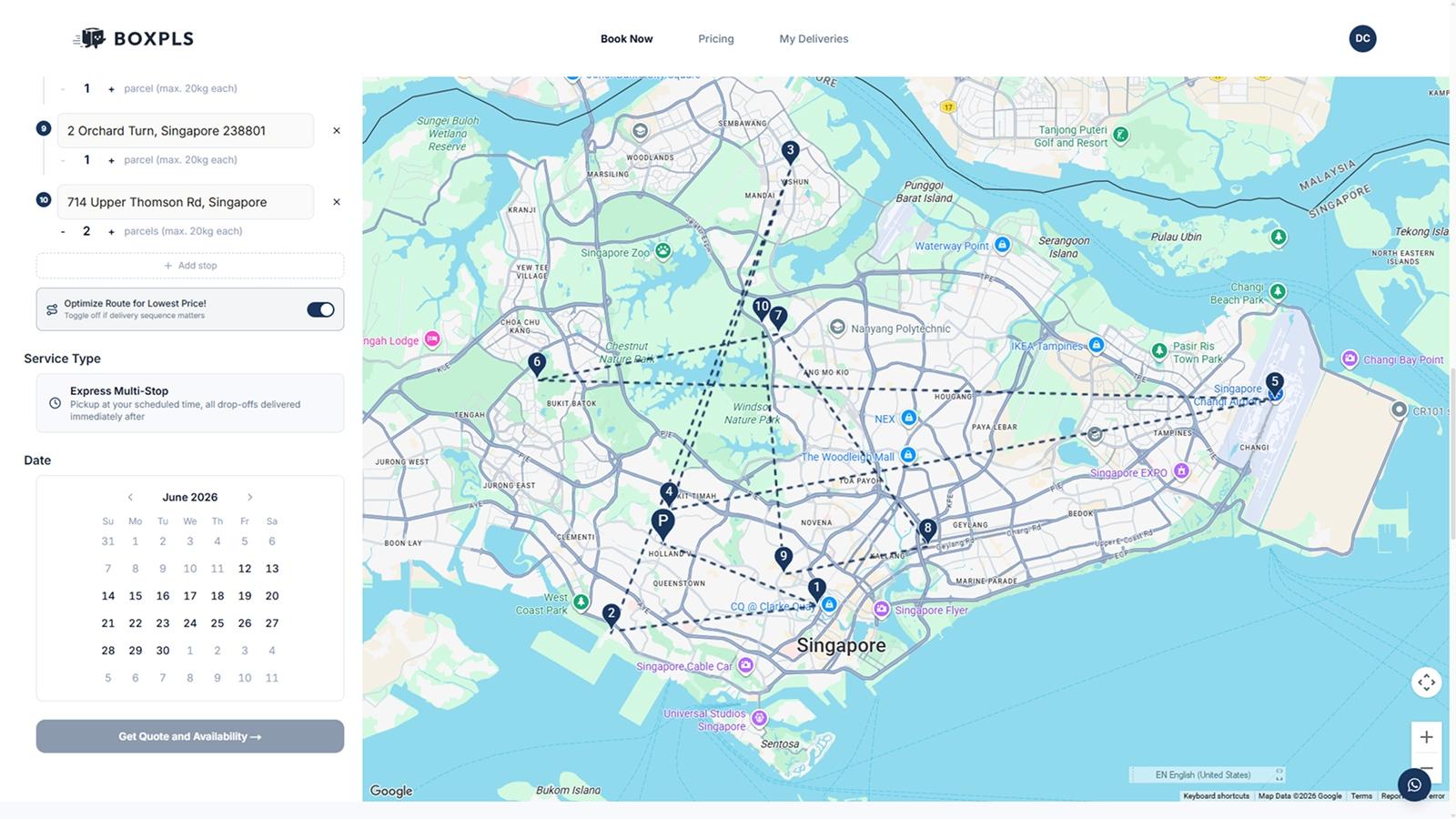Open the Book Now tab

pos(626,38)
